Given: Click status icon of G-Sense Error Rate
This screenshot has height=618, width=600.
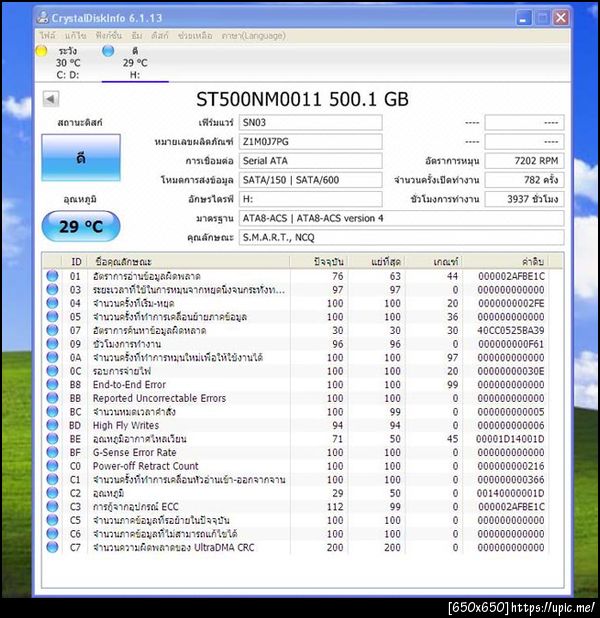Looking at the screenshot, I should coord(52,452).
